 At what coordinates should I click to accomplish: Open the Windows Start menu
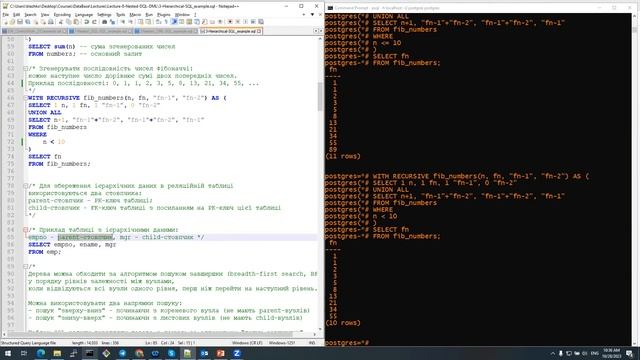pyautogui.click(x=8, y=353)
